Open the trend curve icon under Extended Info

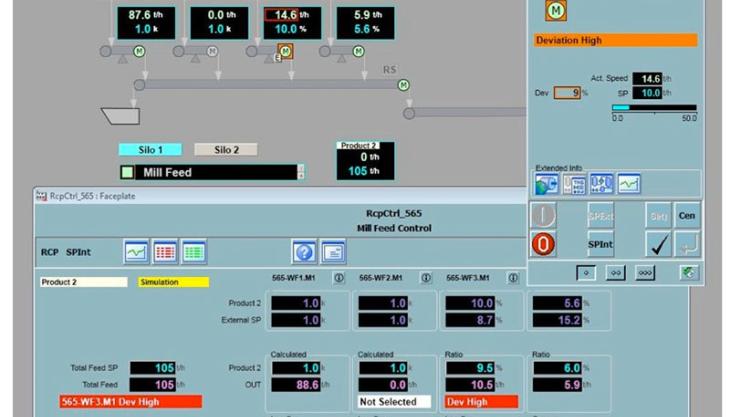tap(629, 184)
